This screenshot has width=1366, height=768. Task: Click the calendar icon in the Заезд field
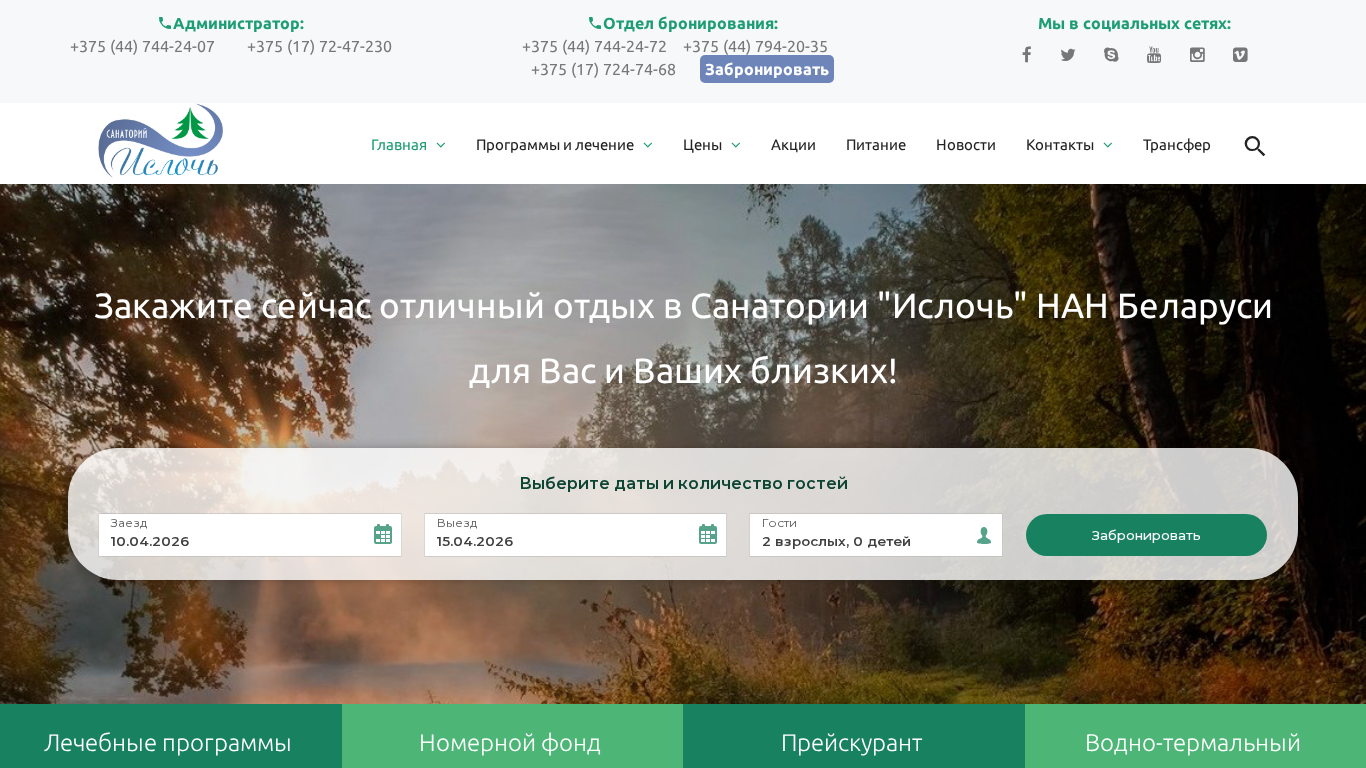pos(383,534)
